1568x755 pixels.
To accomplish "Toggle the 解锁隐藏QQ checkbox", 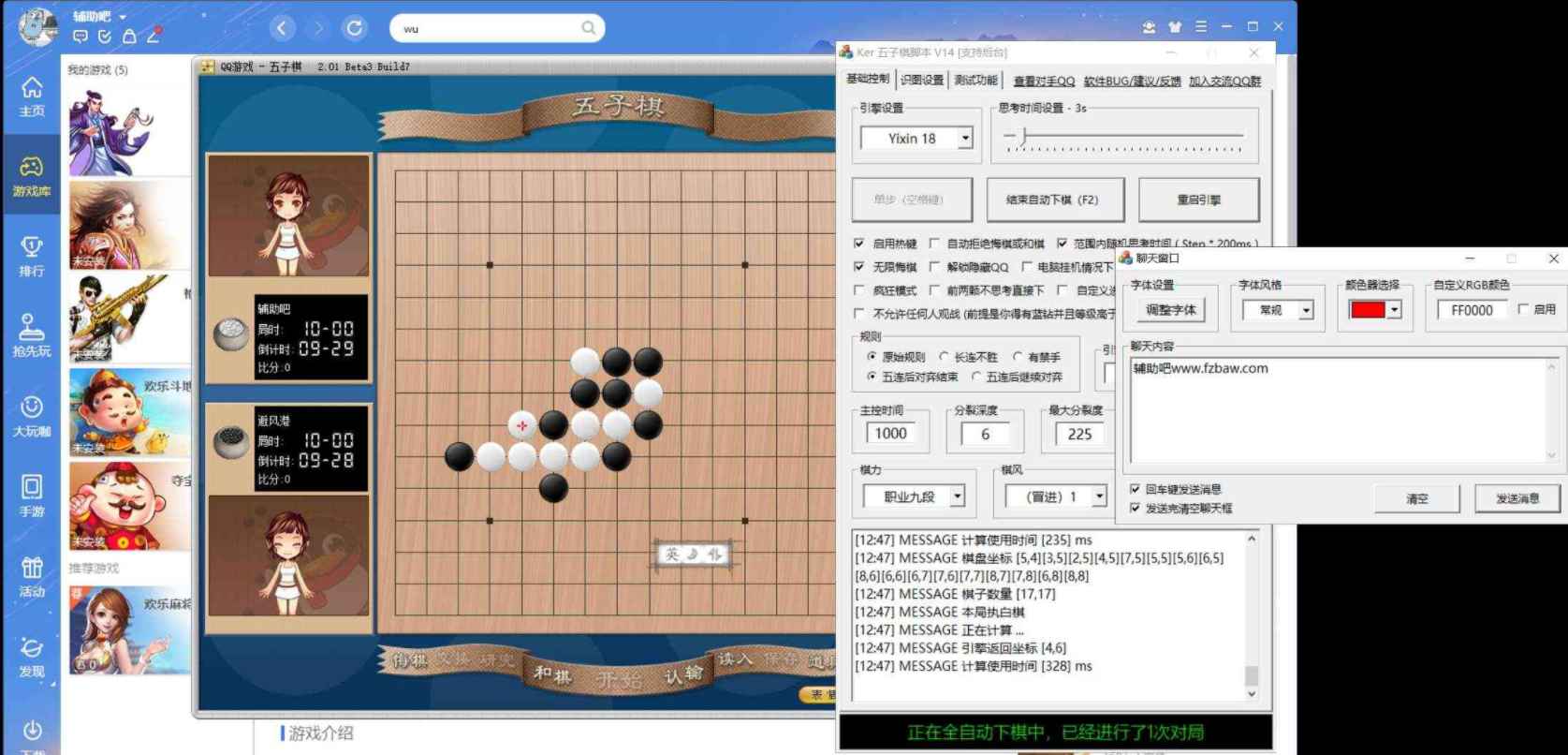I will pos(933,267).
